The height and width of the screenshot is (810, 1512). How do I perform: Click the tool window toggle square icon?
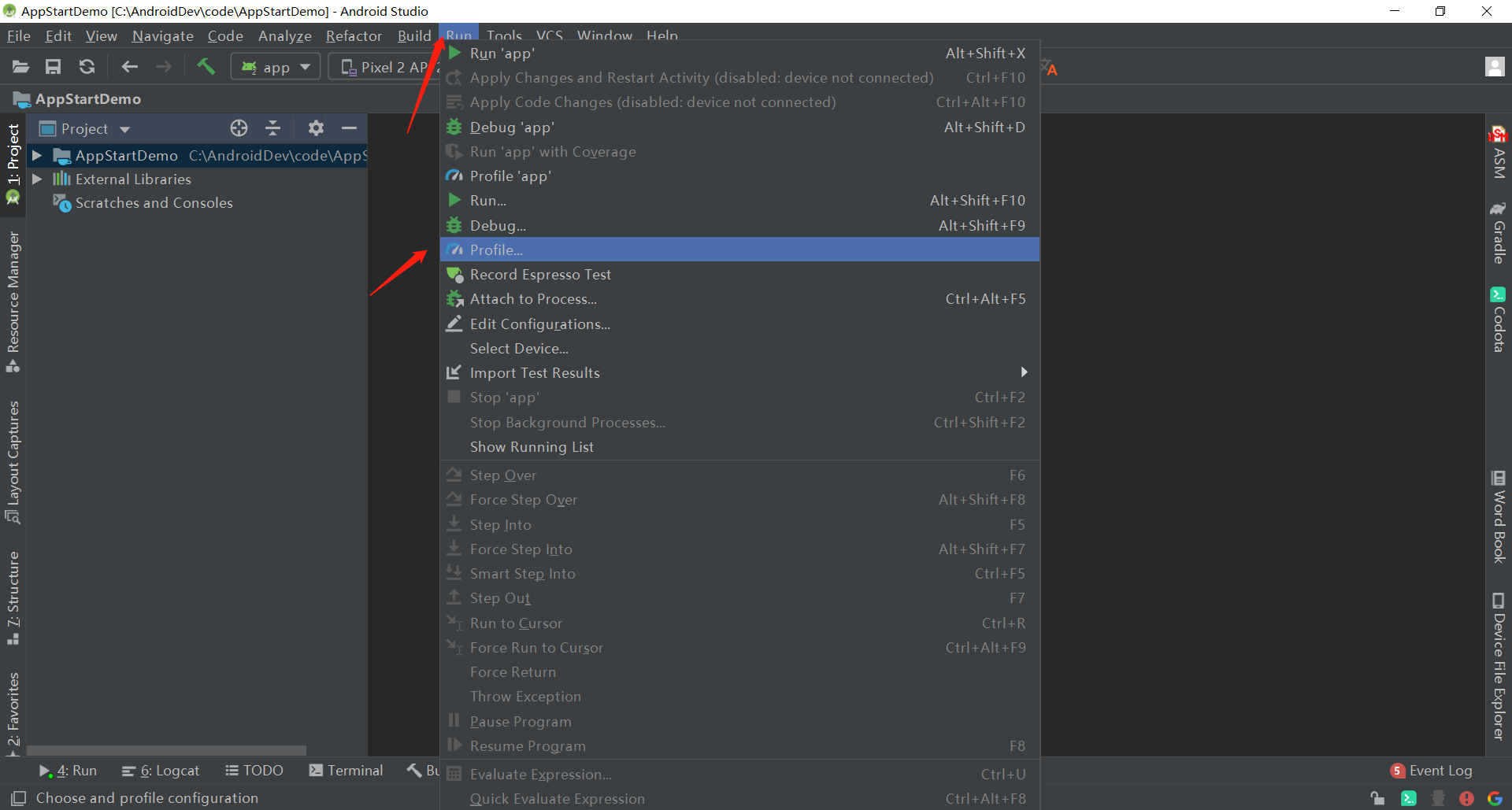[19, 797]
